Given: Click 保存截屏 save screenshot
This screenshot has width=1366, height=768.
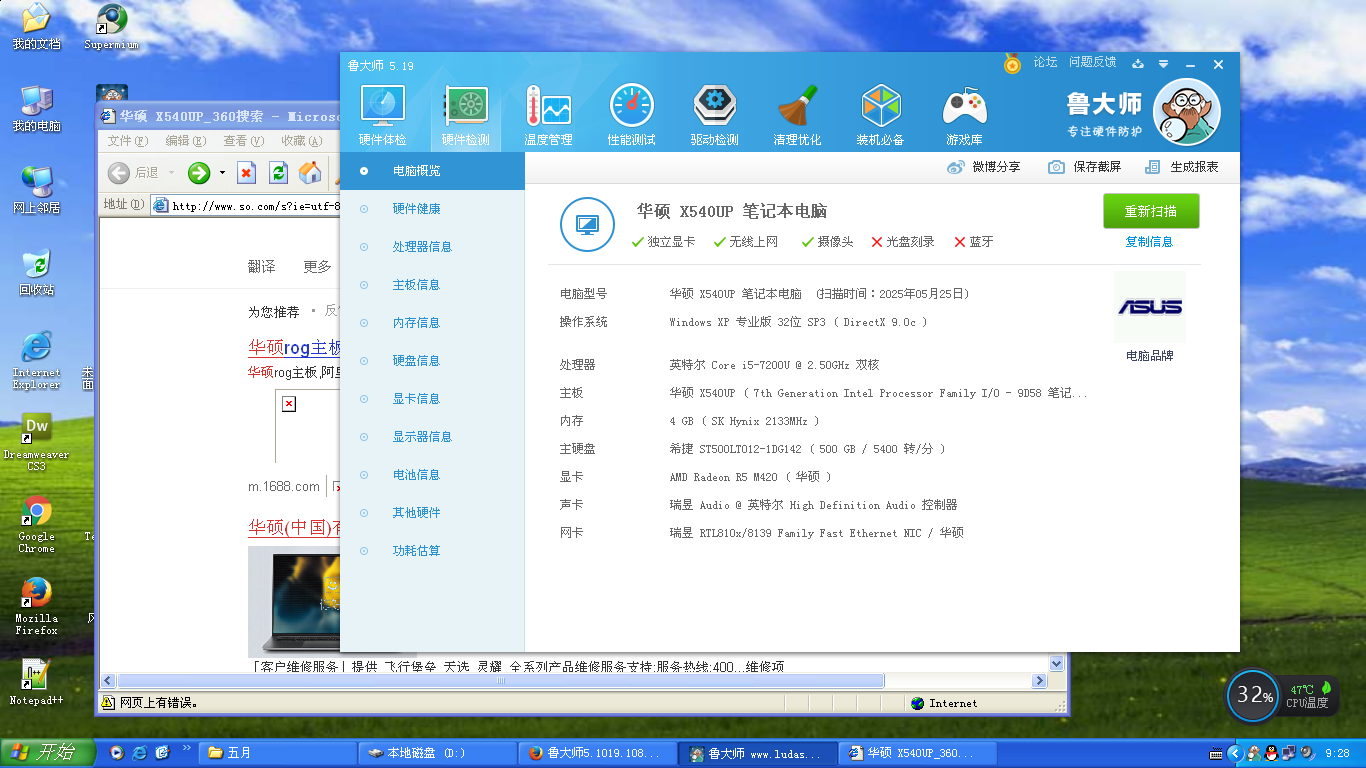Looking at the screenshot, I should [x=1084, y=167].
